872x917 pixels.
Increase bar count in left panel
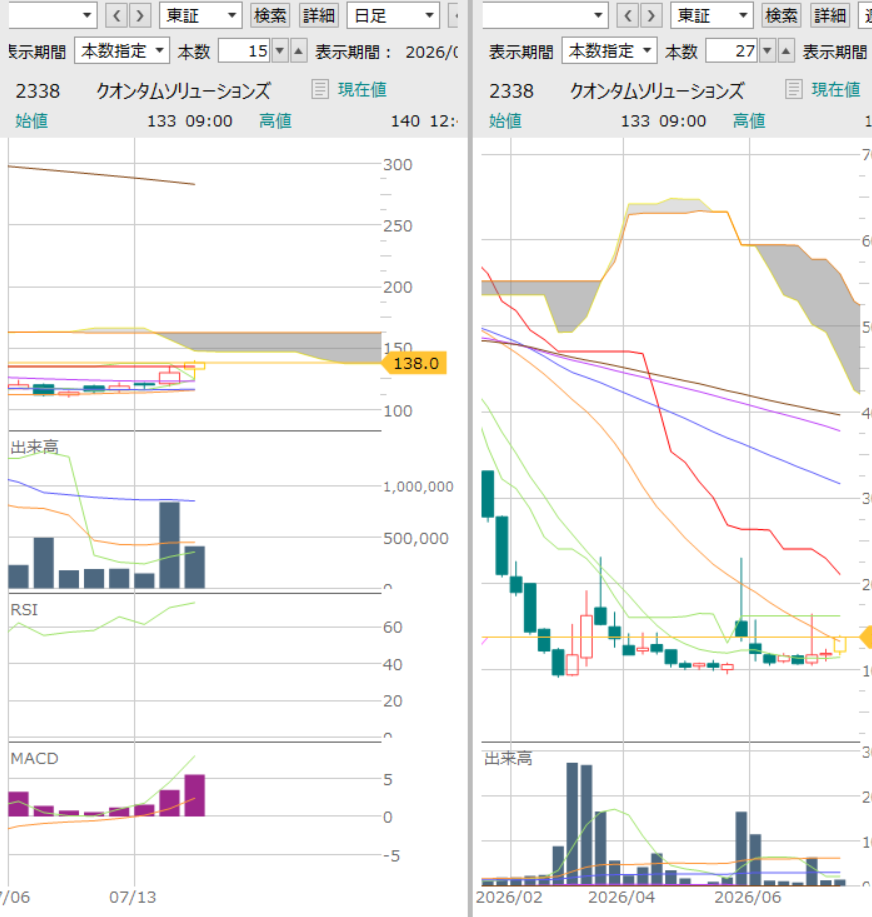[298, 51]
